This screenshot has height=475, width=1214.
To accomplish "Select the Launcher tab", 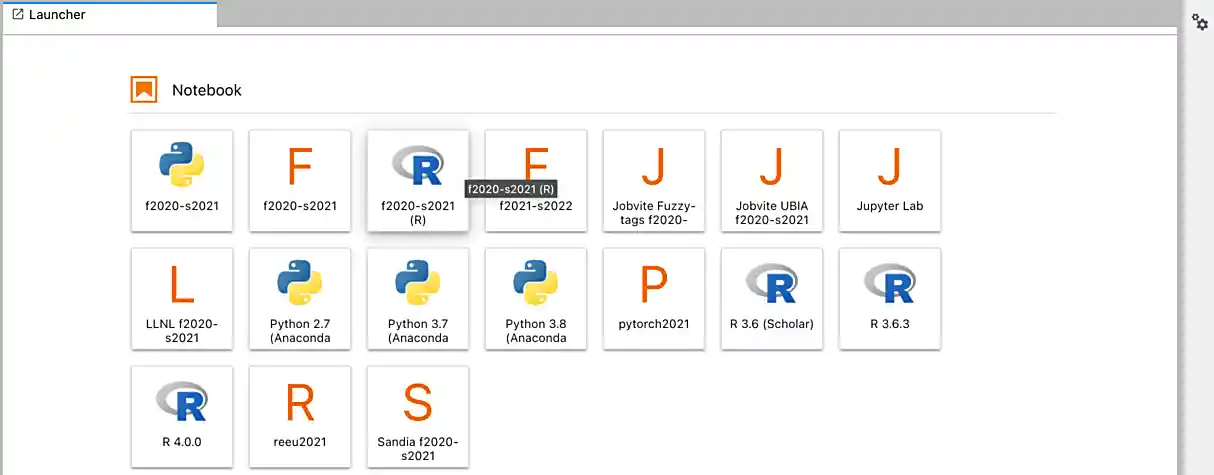I will (110, 15).
